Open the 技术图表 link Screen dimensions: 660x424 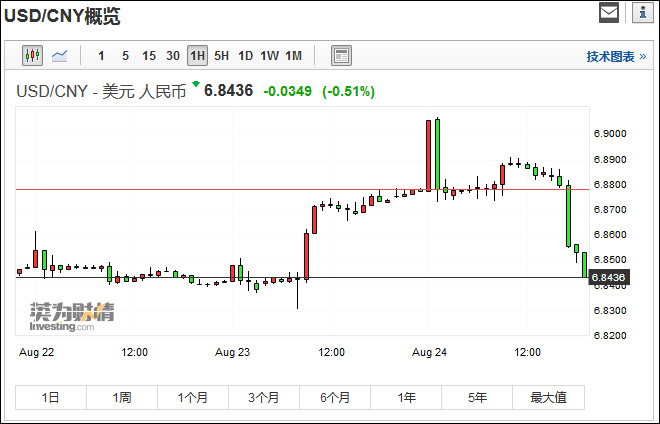(x=616, y=57)
